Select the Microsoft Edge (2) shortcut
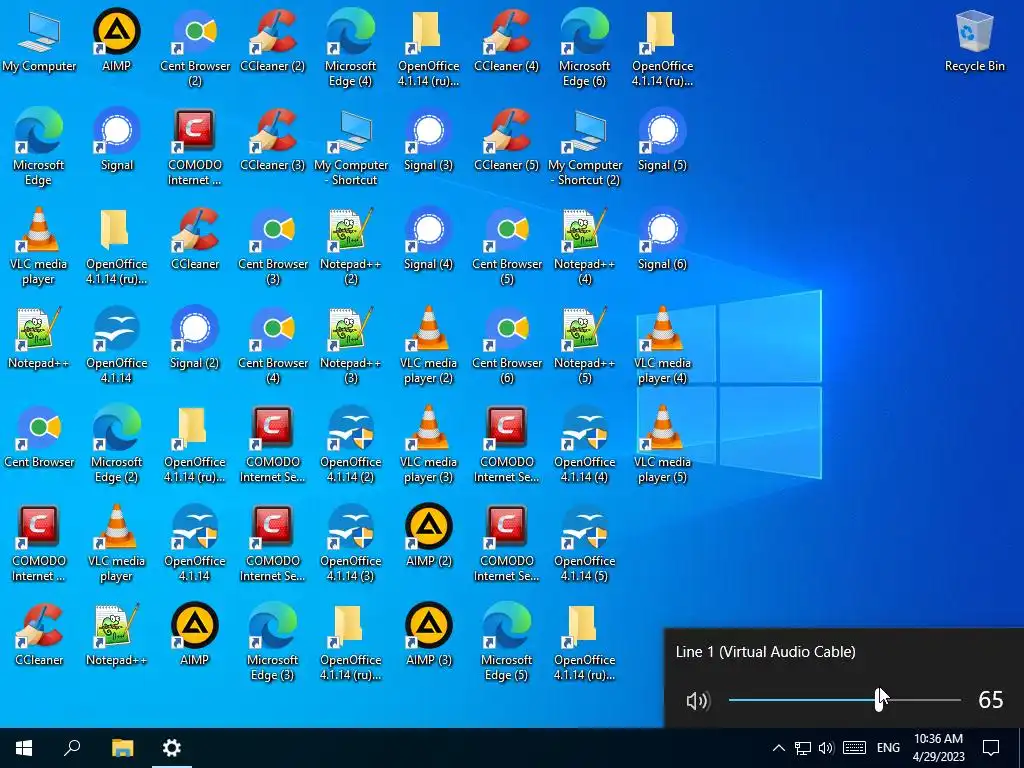1024x768 pixels. [116, 444]
